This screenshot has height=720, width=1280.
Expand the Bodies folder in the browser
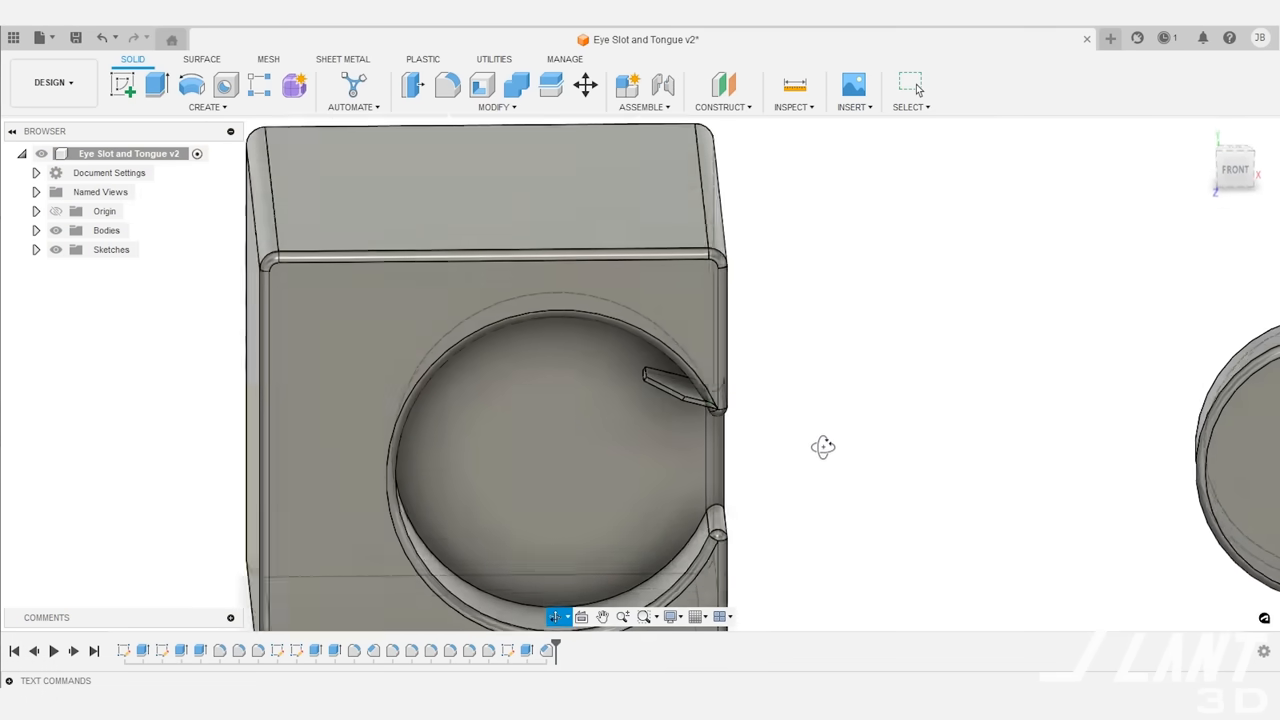[36, 230]
